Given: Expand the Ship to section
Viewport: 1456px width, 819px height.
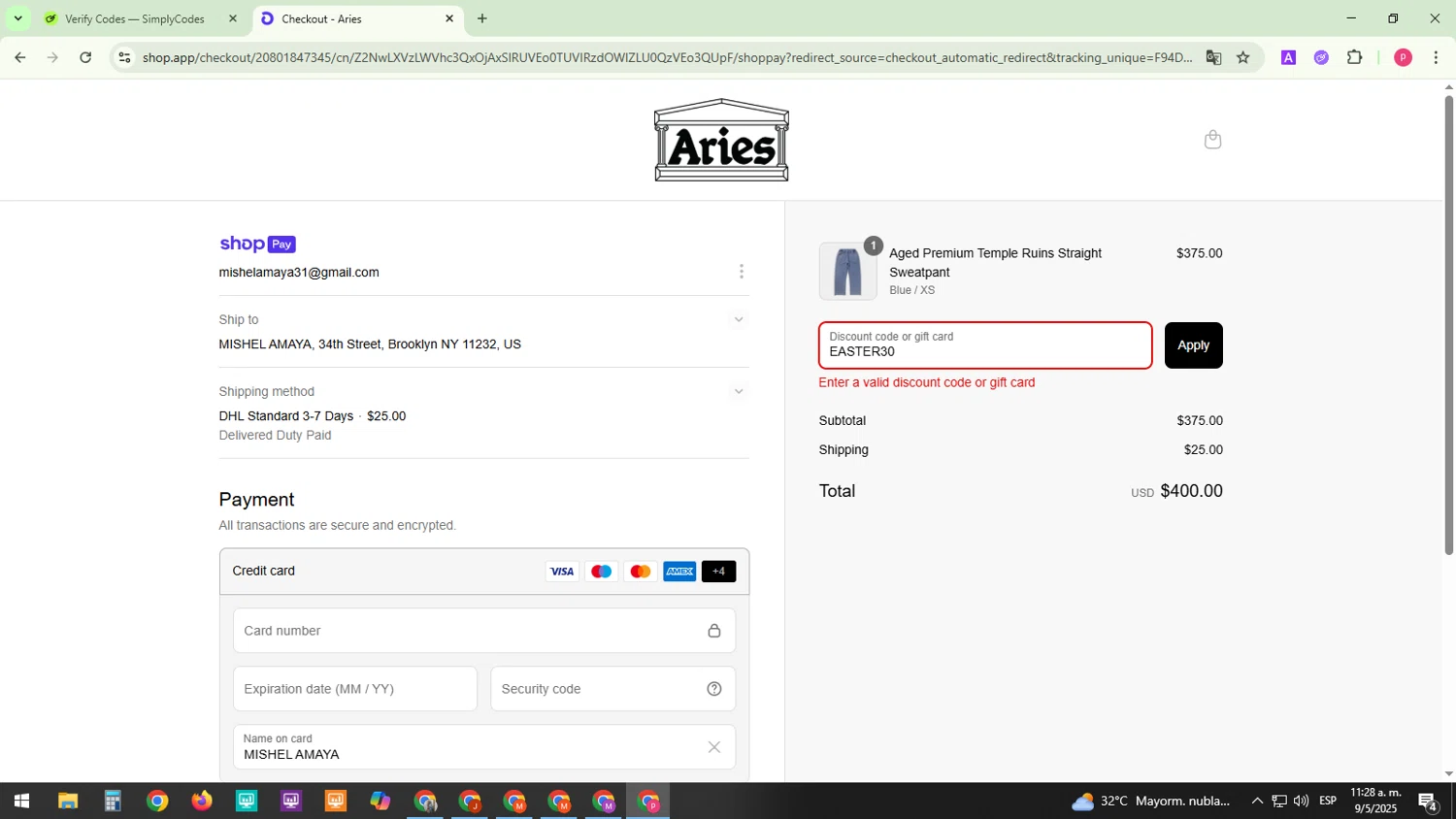Looking at the screenshot, I should 739,319.
